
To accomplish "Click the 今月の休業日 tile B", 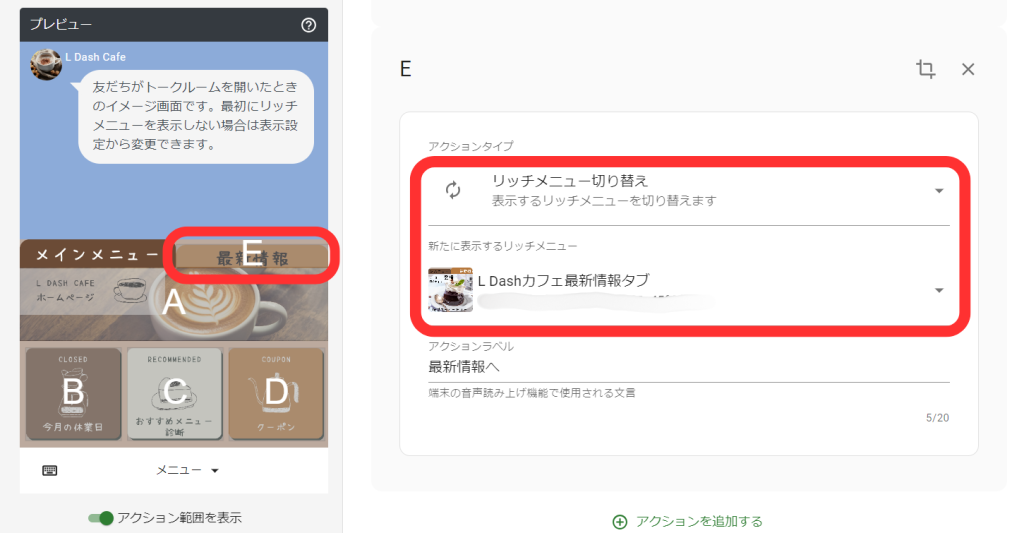I will click(73, 393).
